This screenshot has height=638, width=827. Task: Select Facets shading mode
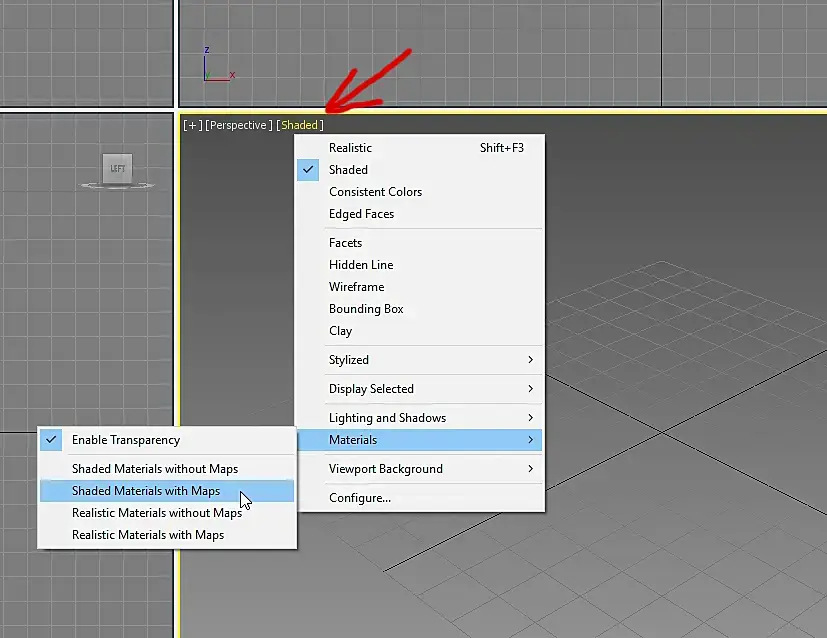[420, 243]
